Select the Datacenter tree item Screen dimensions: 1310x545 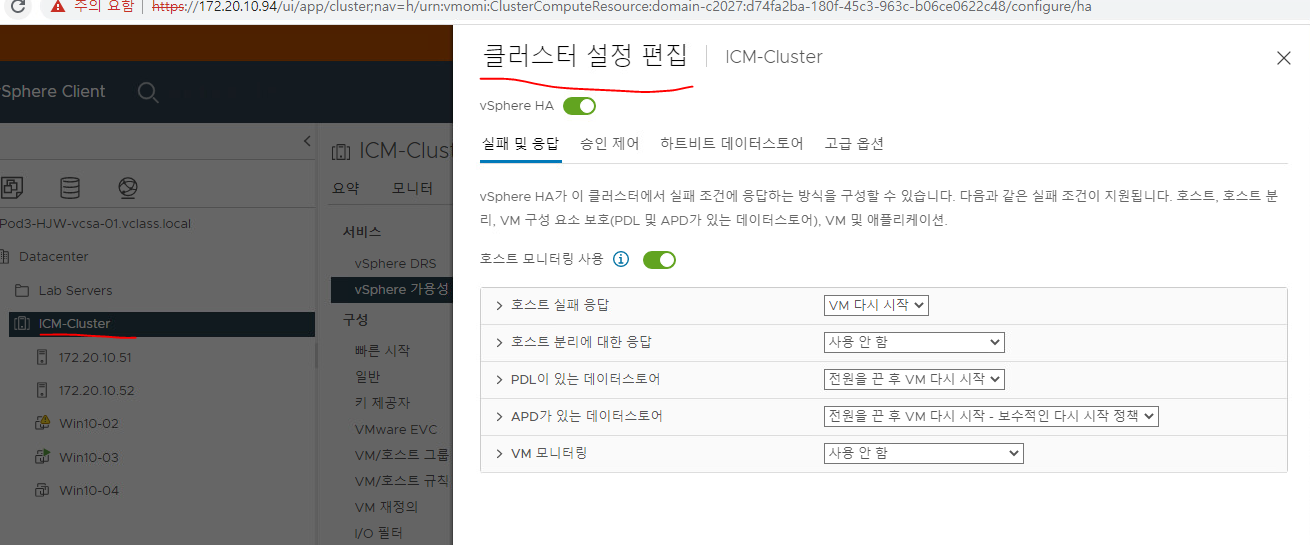click(x=55, y=257)
